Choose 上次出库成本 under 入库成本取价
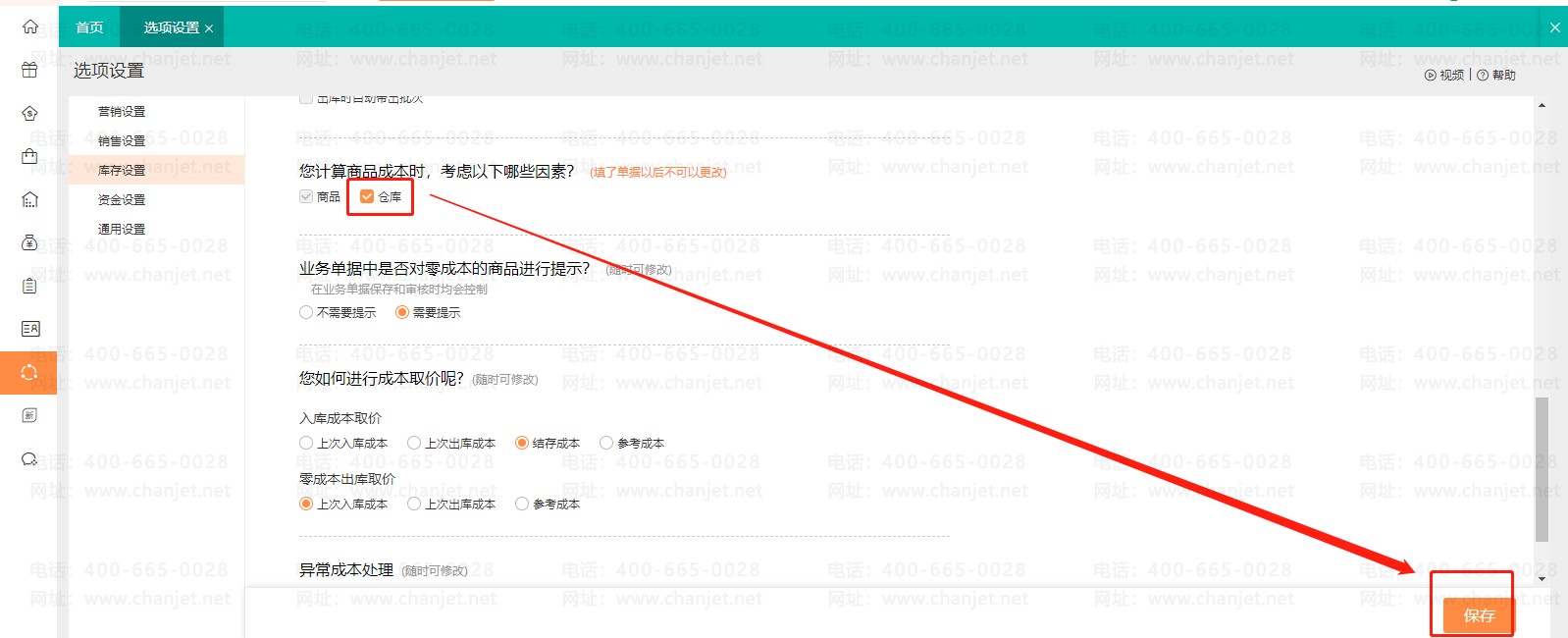This screenshot has height=638, width=1568. [414, 444]
